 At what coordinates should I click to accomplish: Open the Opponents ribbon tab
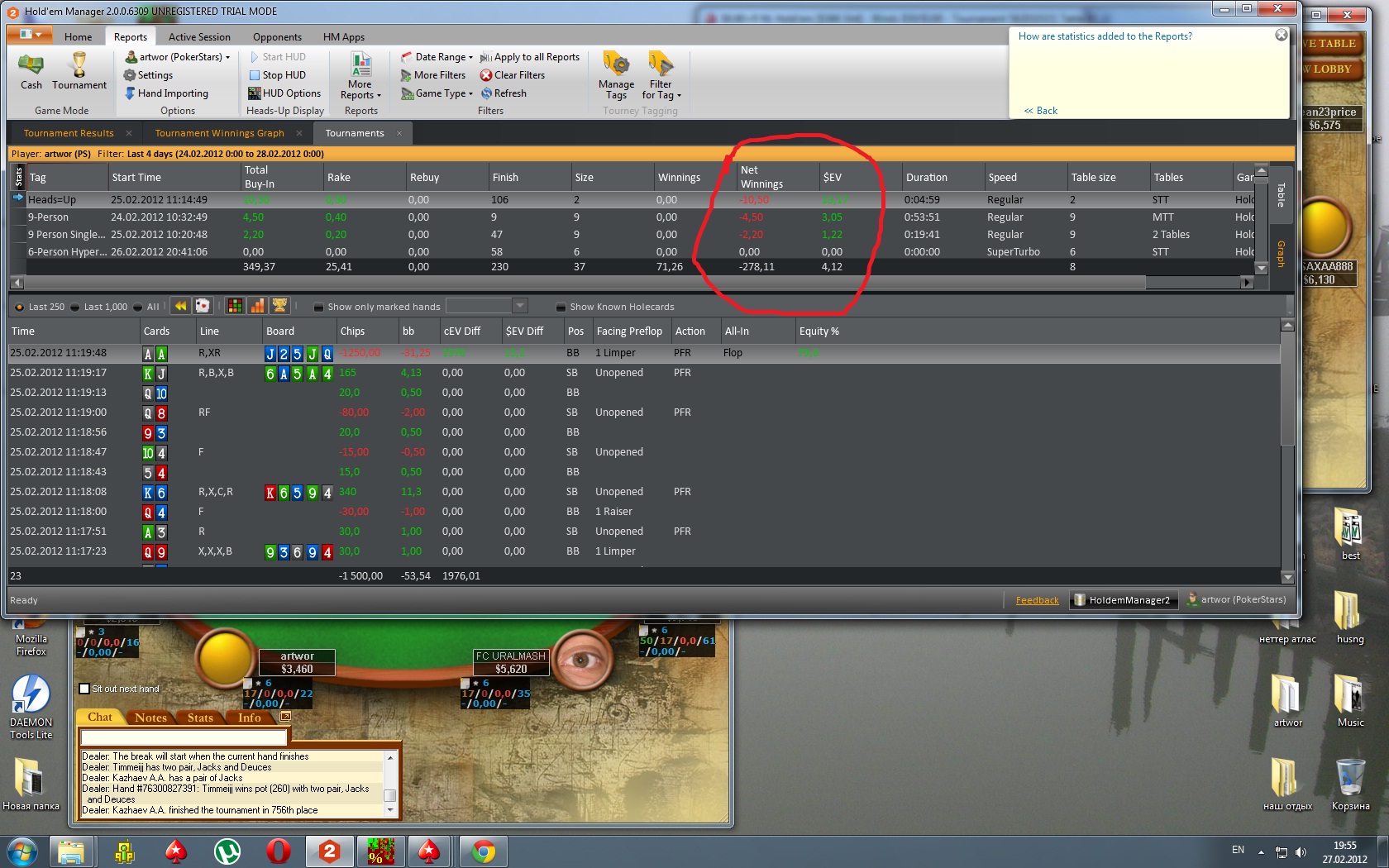coord(277,37)
